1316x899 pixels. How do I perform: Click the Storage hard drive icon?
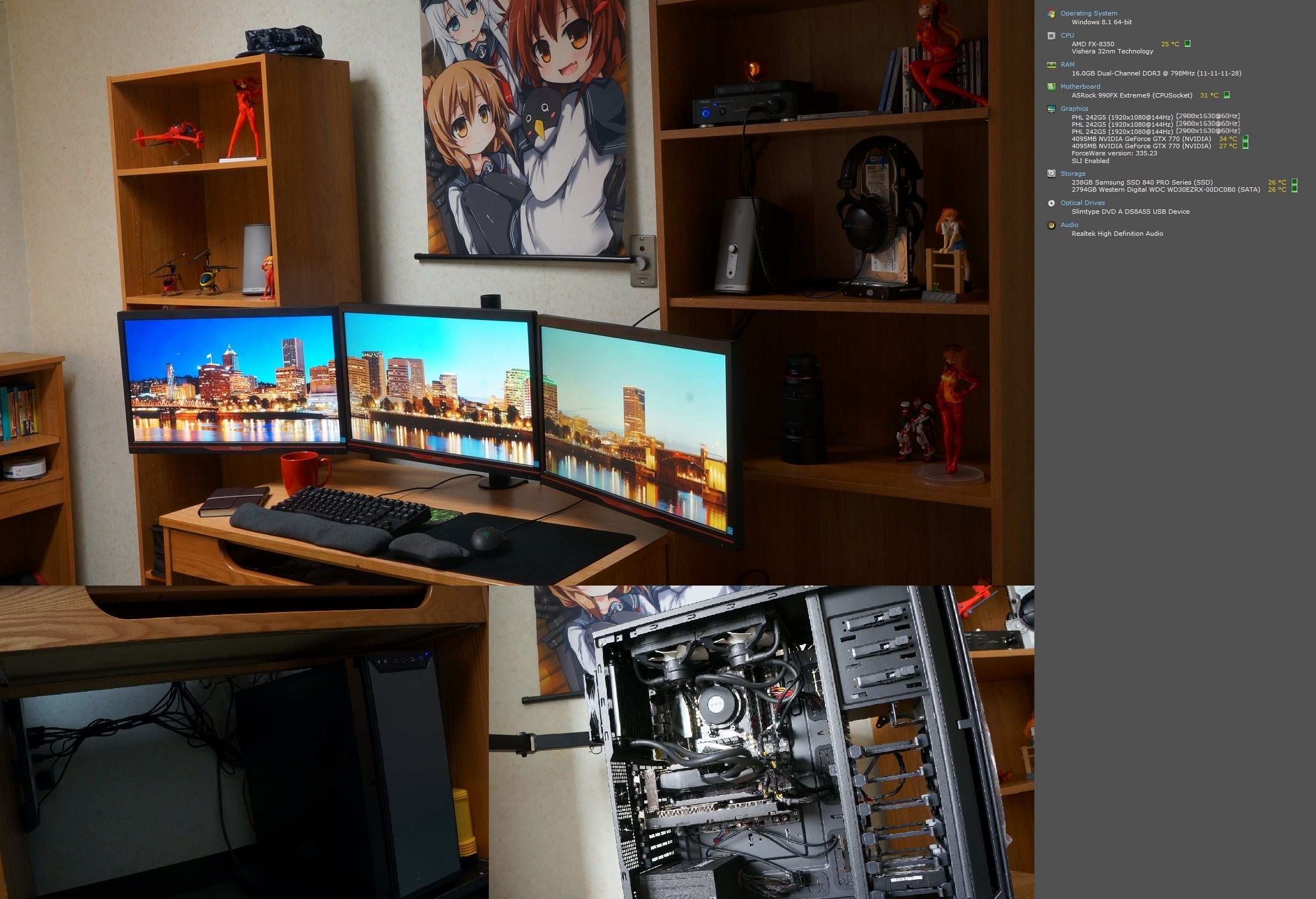(x=1051, y=174)
